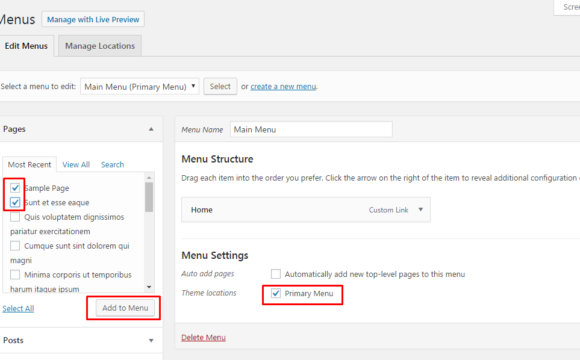Check Cumque sunt sint dolorem page
This screenshot has width=580, height=360.
coord(15,246)
